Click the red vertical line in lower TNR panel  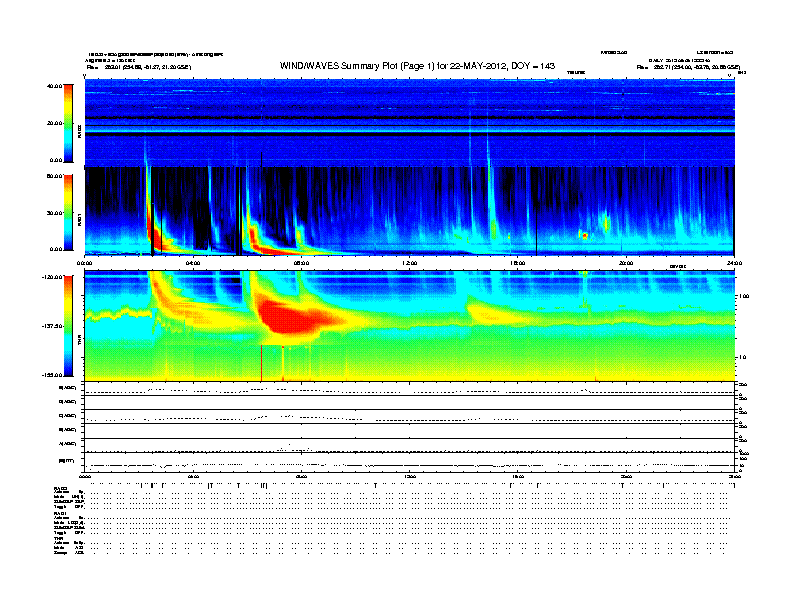261,363
